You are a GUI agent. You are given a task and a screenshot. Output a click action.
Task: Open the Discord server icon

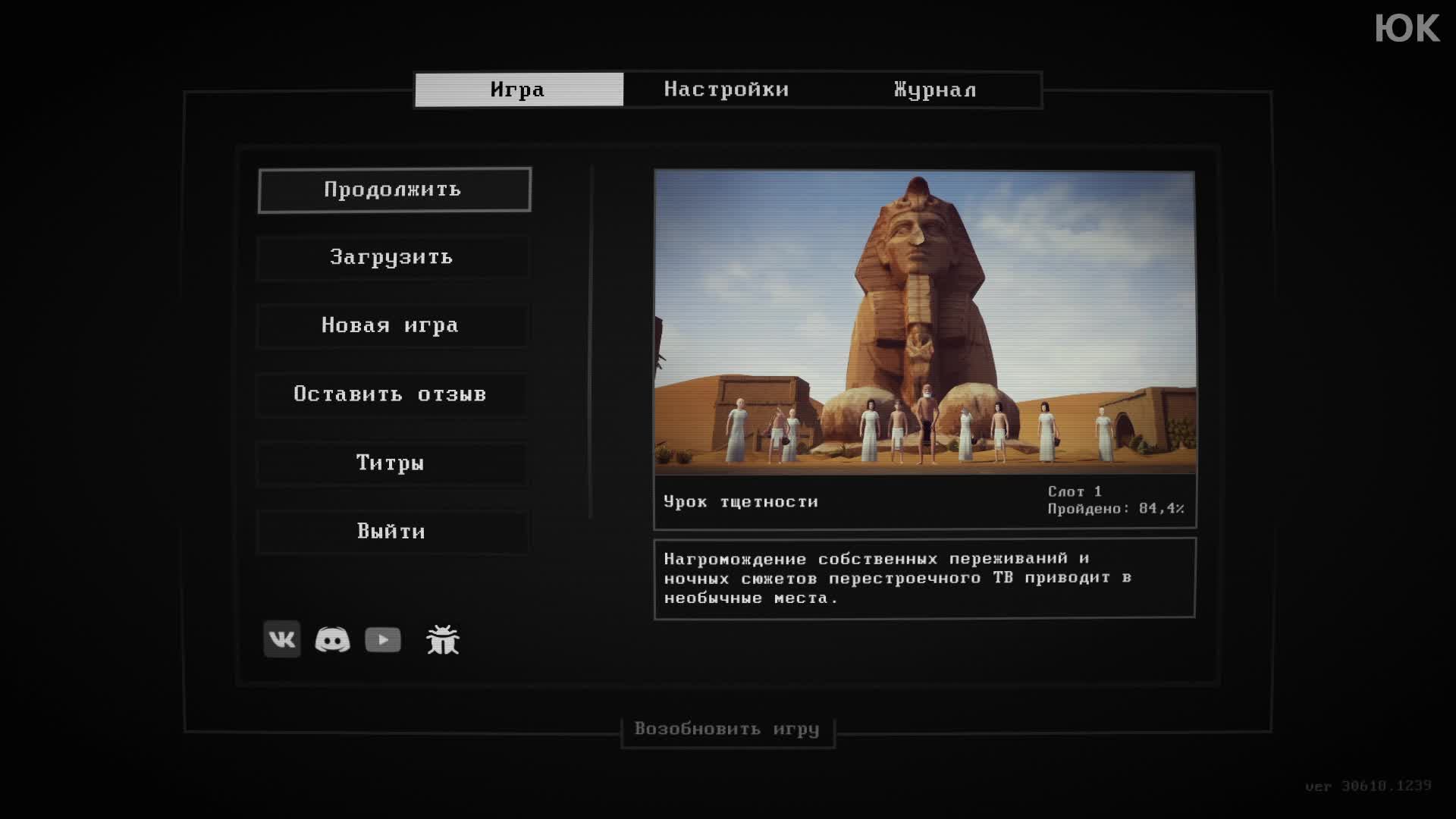(332, 639)
